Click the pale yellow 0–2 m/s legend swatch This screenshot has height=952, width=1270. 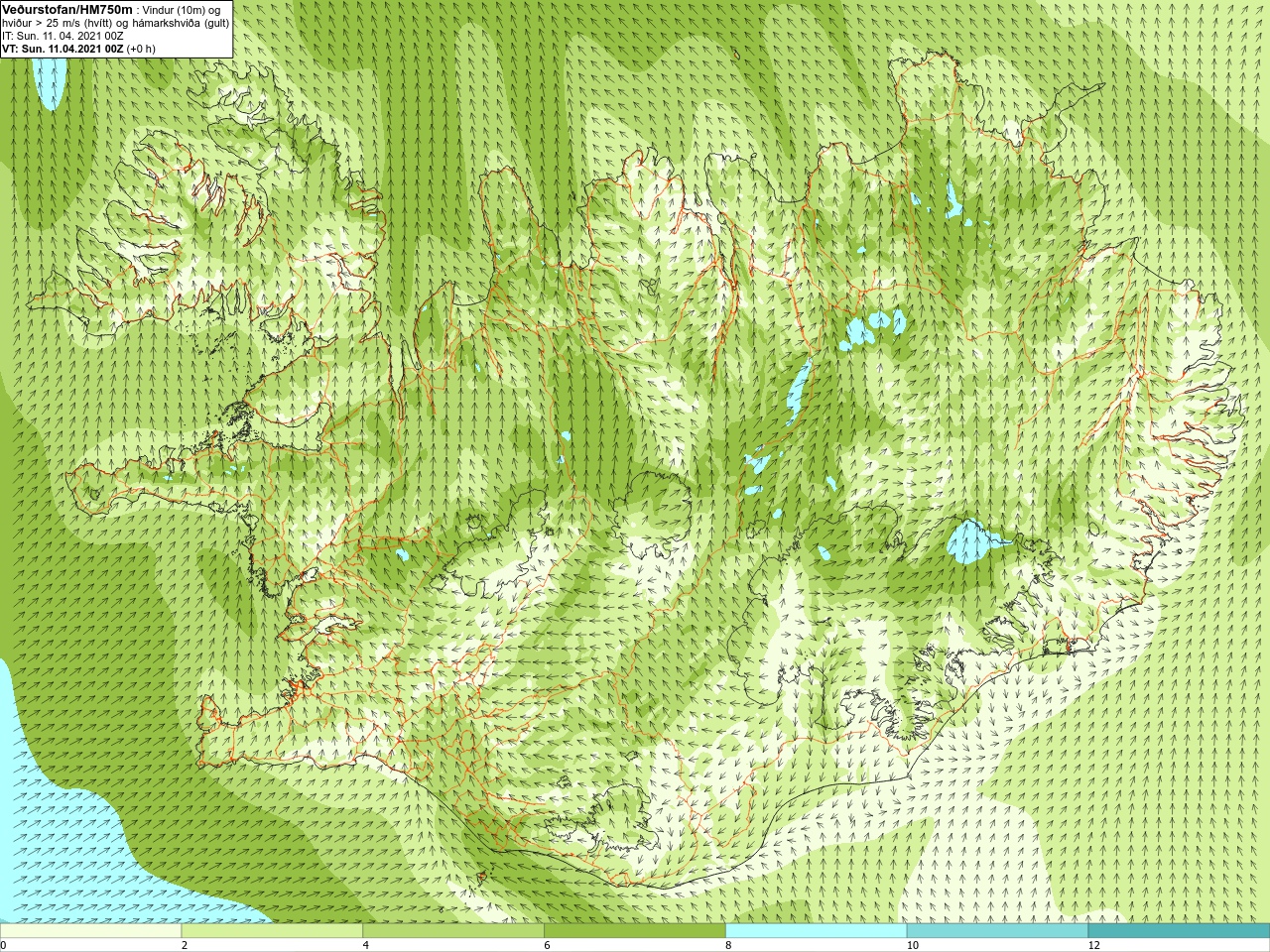[x=91, y=931]
